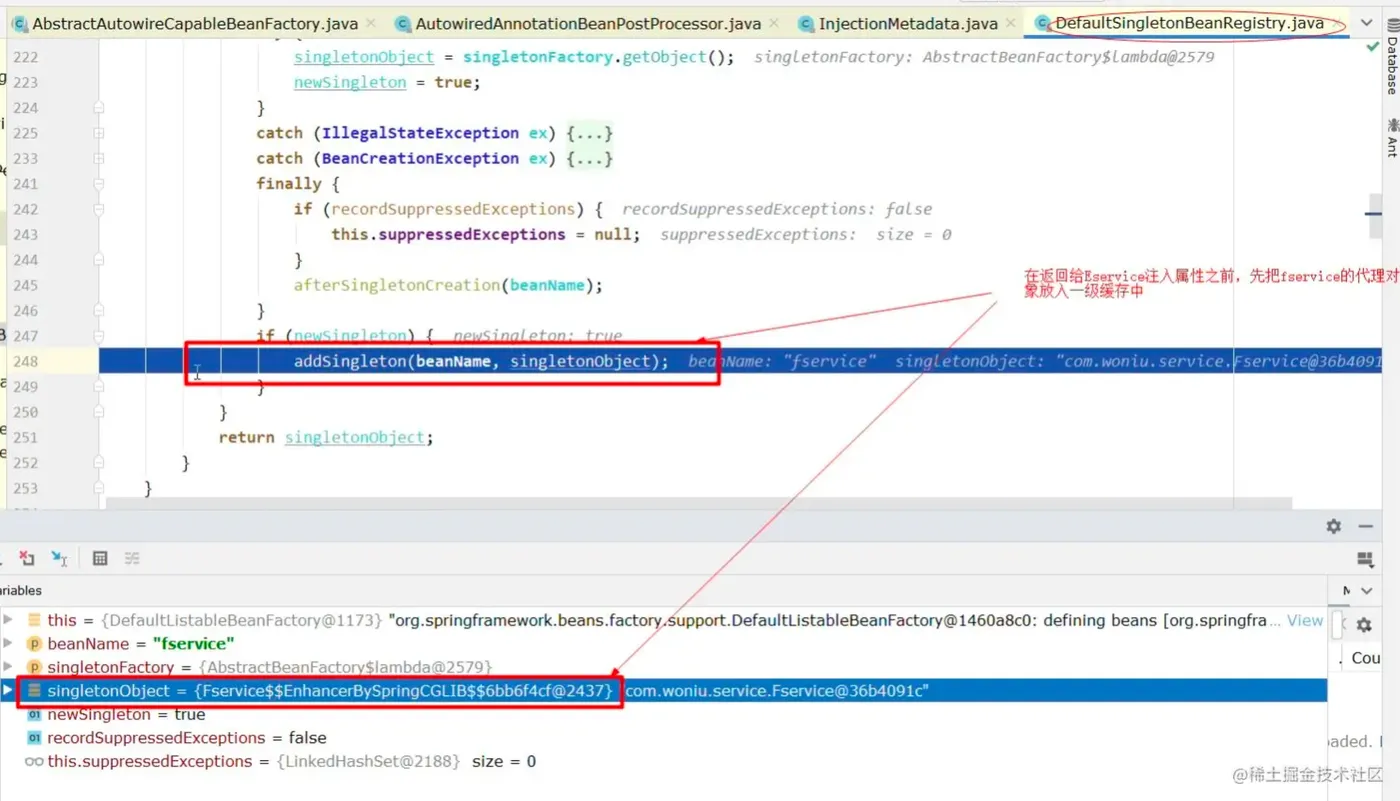Image resolution: width=1400 pixels, height=801 pixels.
Task: Collapse the fold marker at line 224
Action: (x=99, y=107)
